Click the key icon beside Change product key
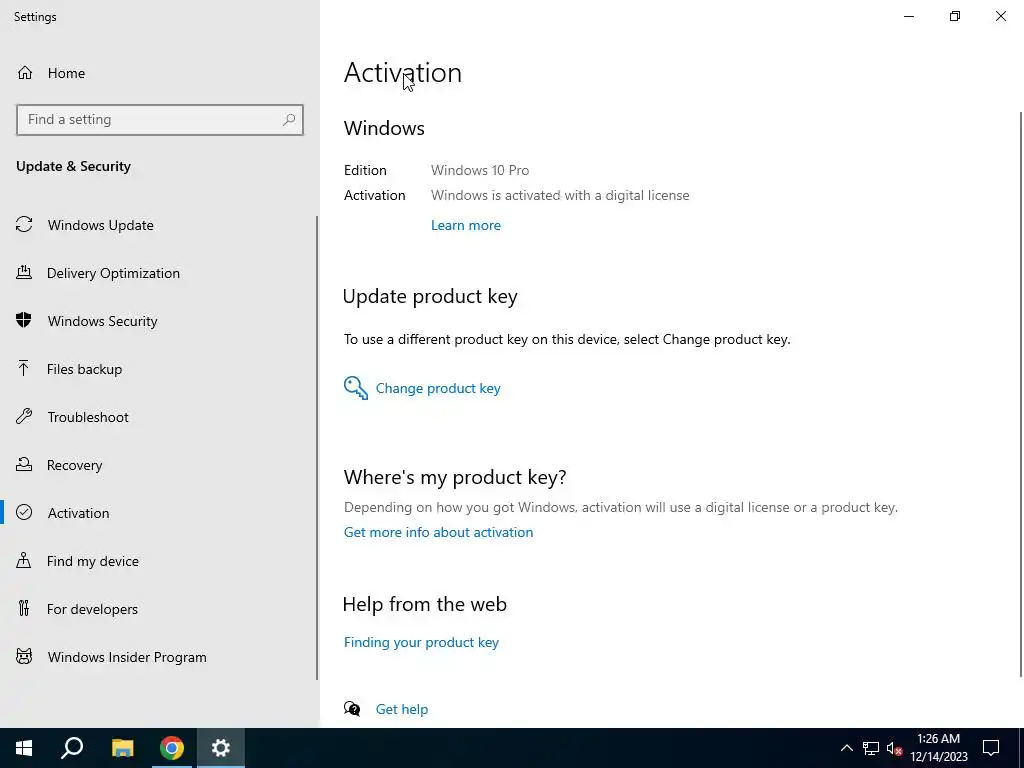1024x768 pixels. coord(356,388)
